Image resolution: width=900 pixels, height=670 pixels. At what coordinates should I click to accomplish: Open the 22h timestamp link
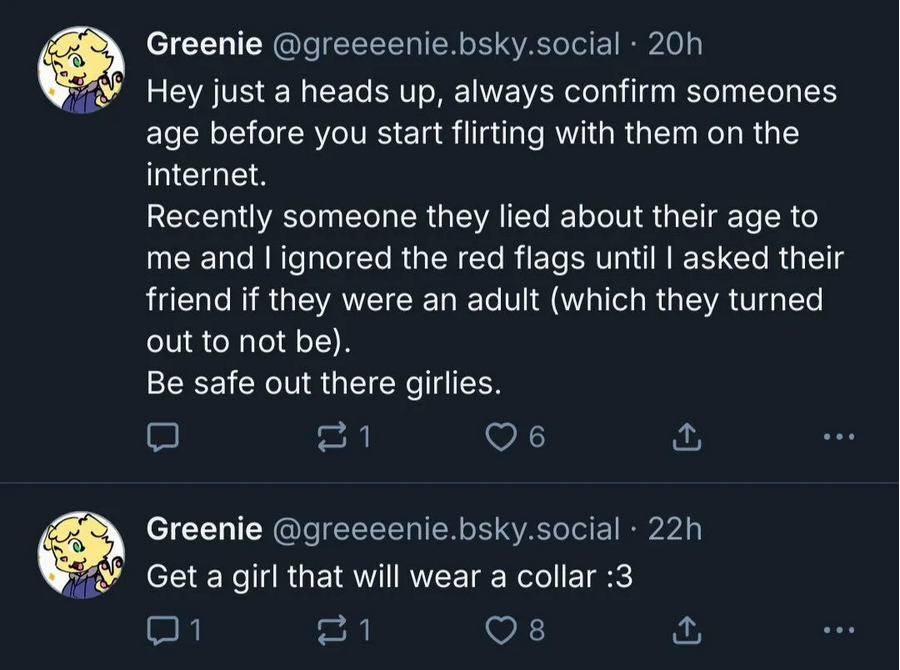pyautogui.click(x=676, y=529)
